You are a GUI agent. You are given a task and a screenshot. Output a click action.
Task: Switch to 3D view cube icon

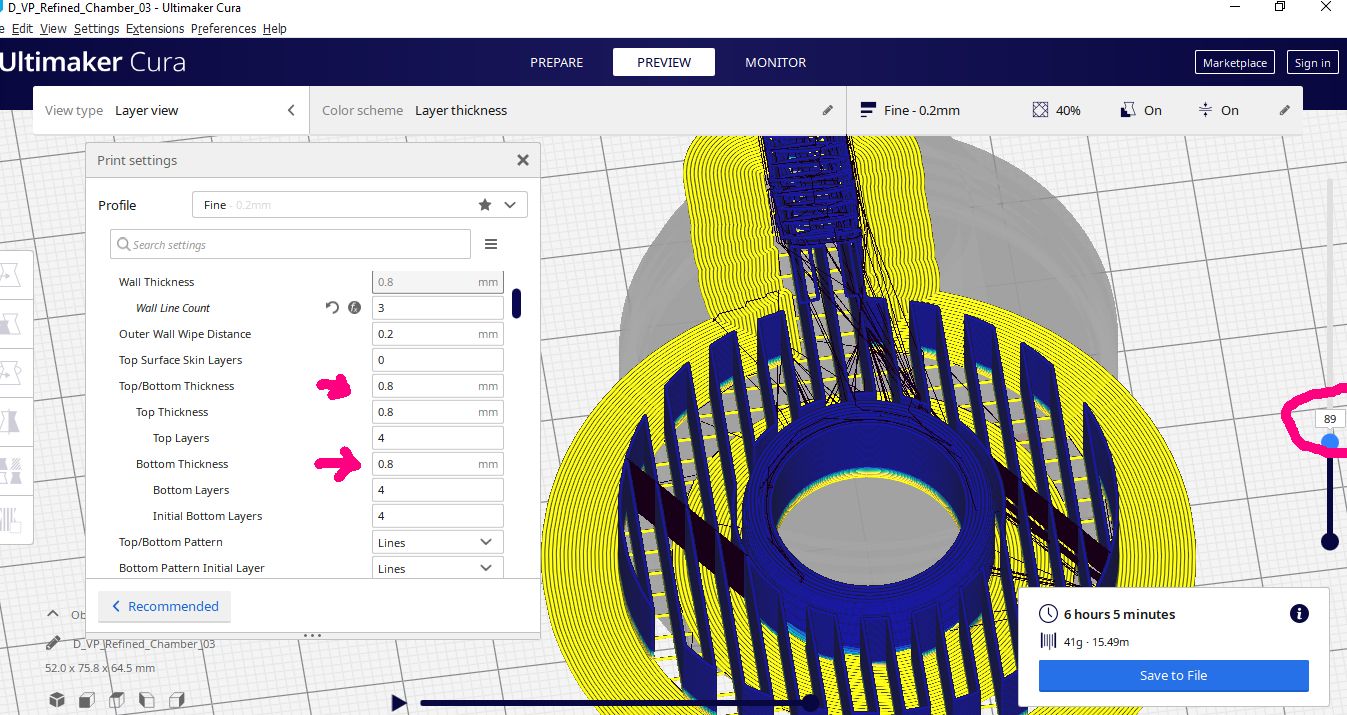click(57, 698)
